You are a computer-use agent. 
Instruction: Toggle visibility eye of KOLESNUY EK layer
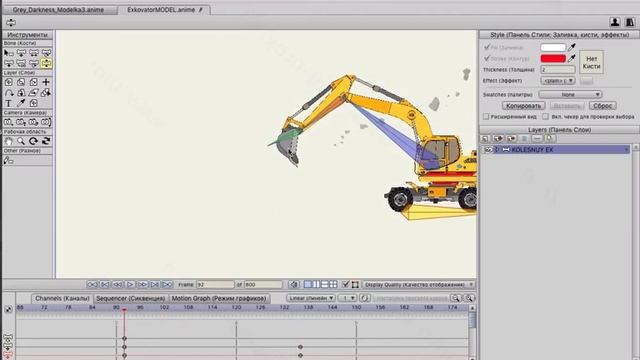point(488,150)
